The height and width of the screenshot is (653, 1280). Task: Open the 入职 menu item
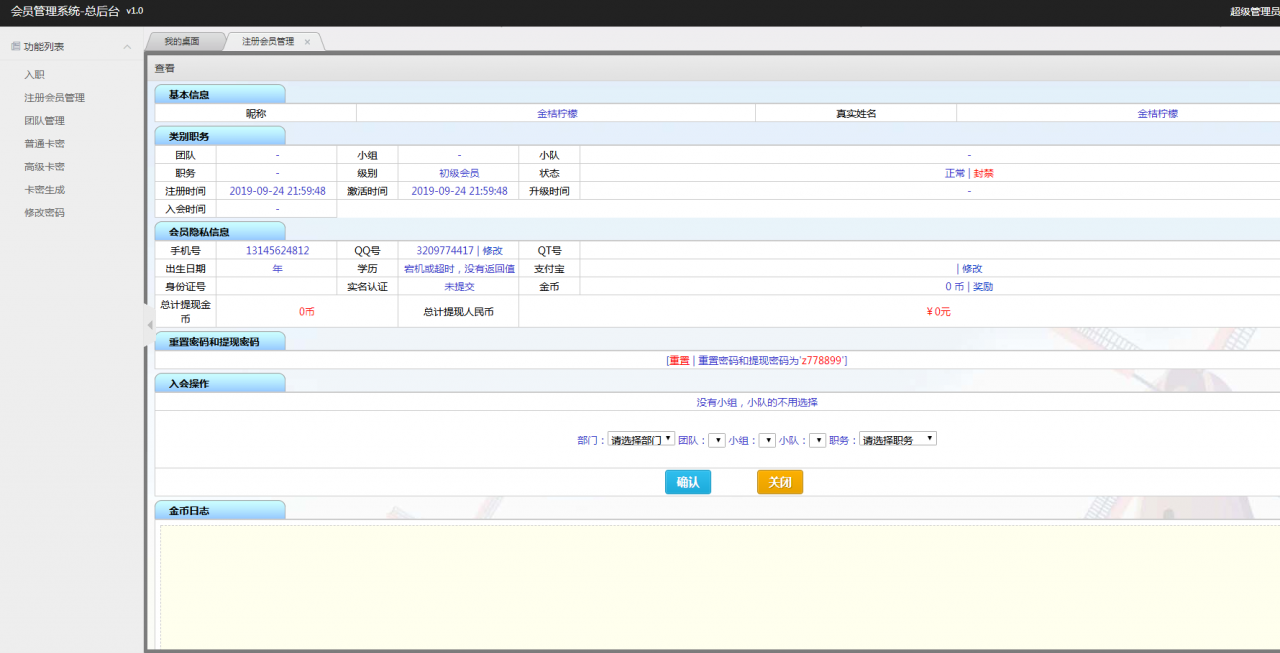(x=35, y=74)
